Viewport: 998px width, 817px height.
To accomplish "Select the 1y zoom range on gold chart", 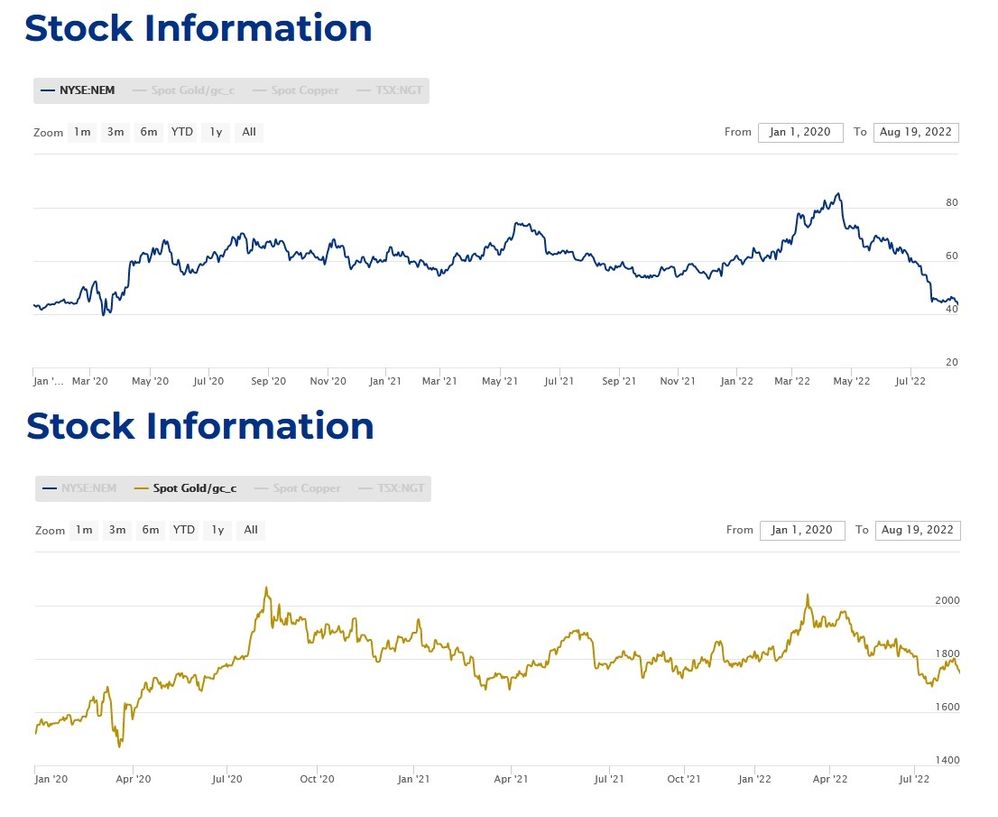I will (x=217, y=530).
